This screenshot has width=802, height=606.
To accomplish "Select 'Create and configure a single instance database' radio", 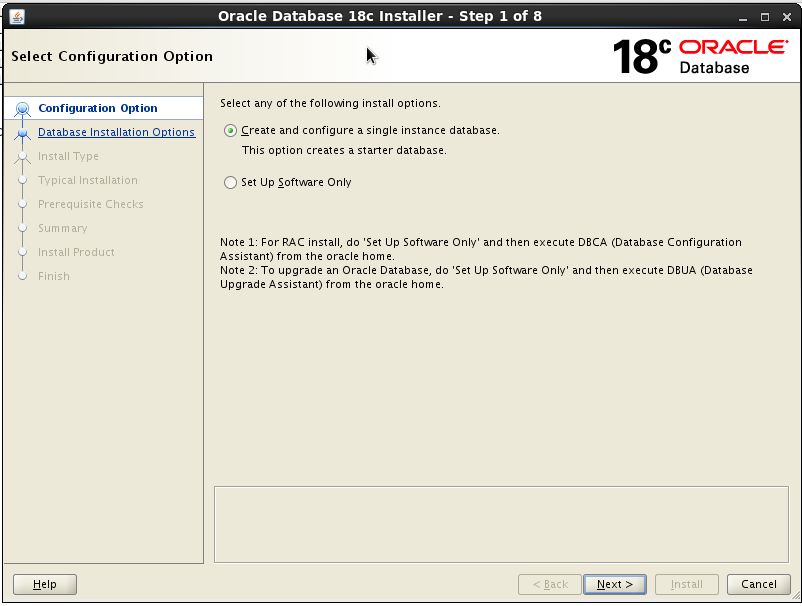I will (x=230, y=131).
